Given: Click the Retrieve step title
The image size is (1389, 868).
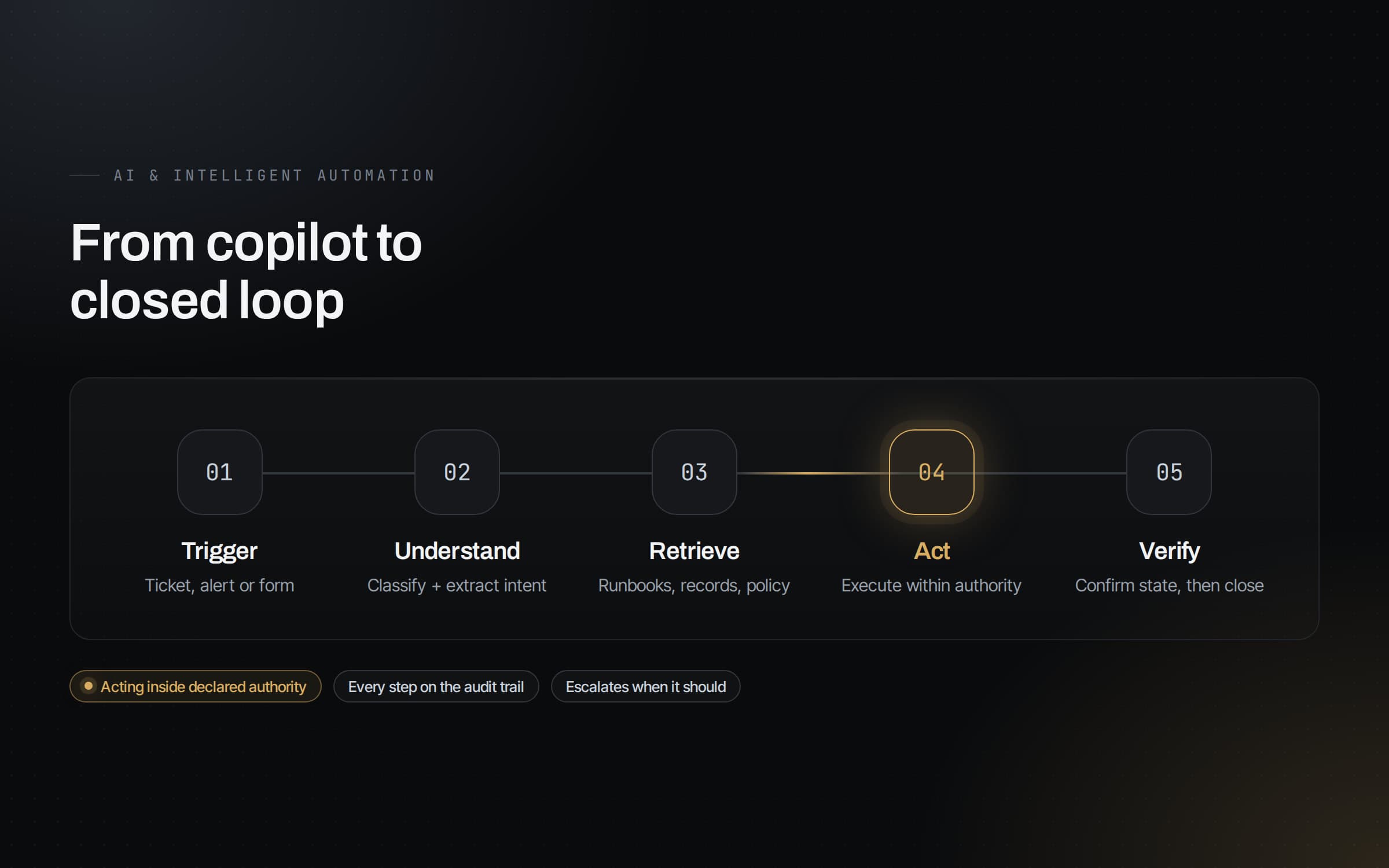Looking at the screenshot, I should pos(694,551).
